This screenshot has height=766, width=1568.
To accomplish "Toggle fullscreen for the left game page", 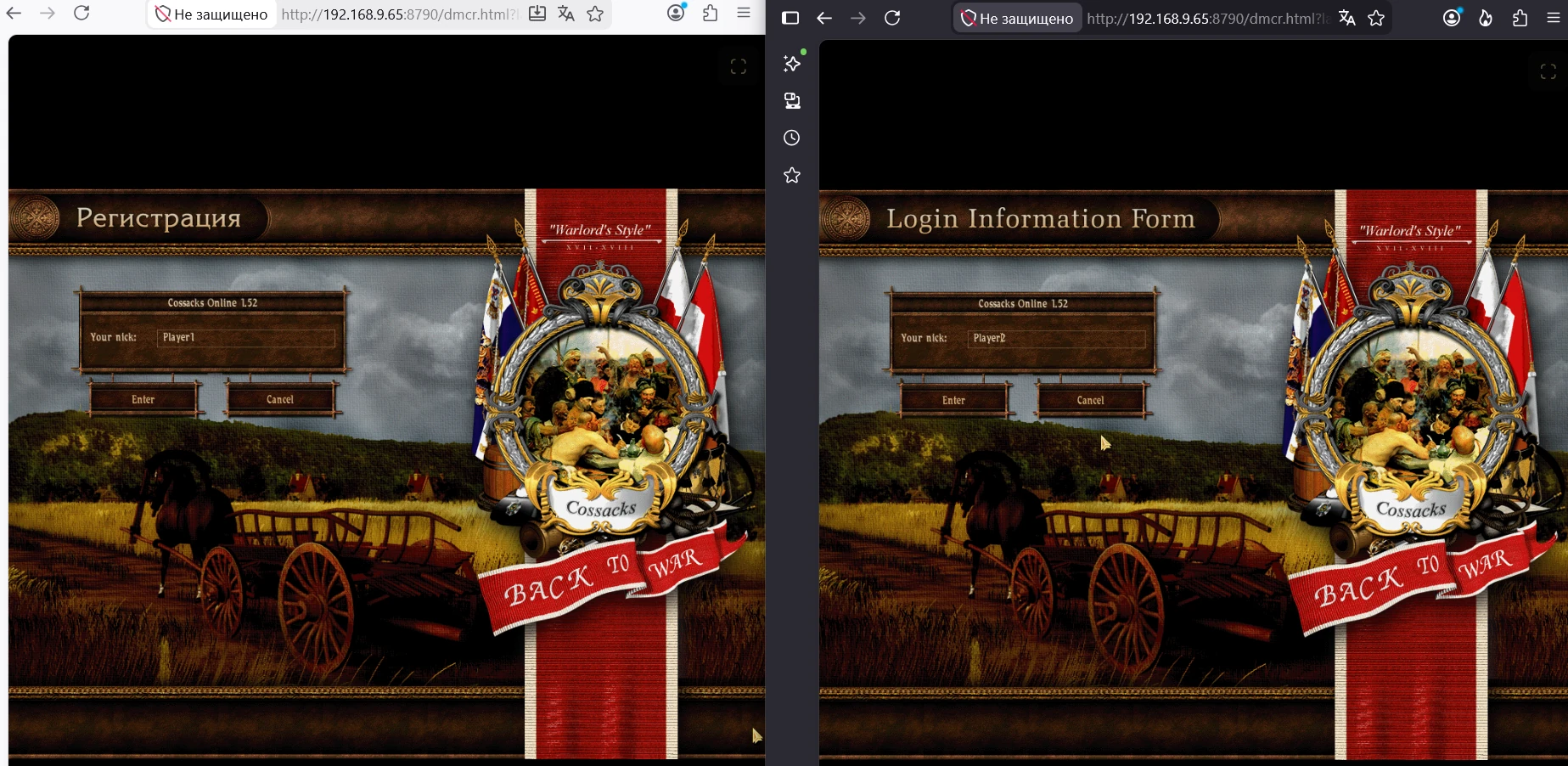I will (x=739, y=66).
